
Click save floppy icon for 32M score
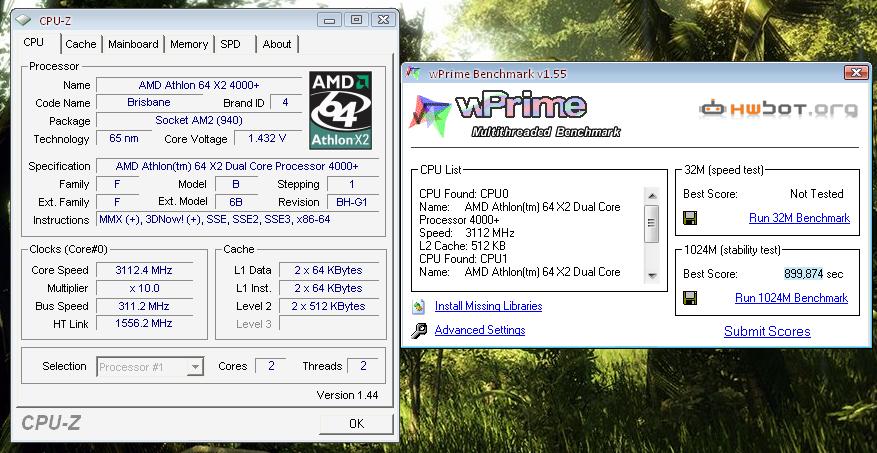(690, 218)
